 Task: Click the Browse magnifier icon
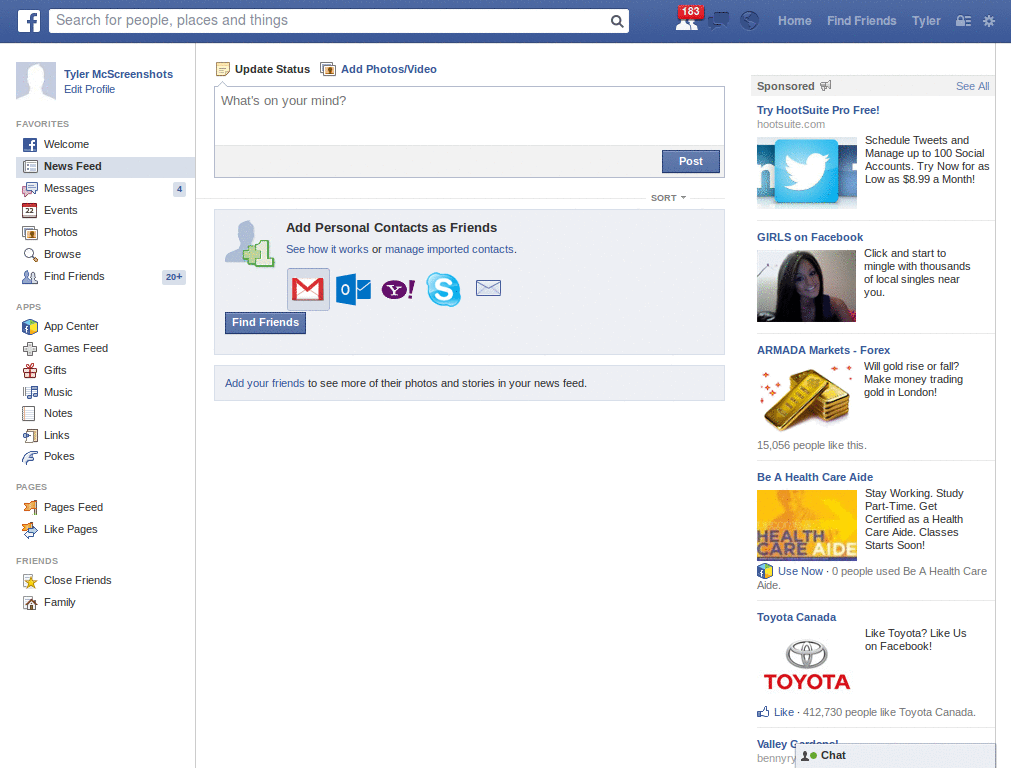(x=30, y=255)
